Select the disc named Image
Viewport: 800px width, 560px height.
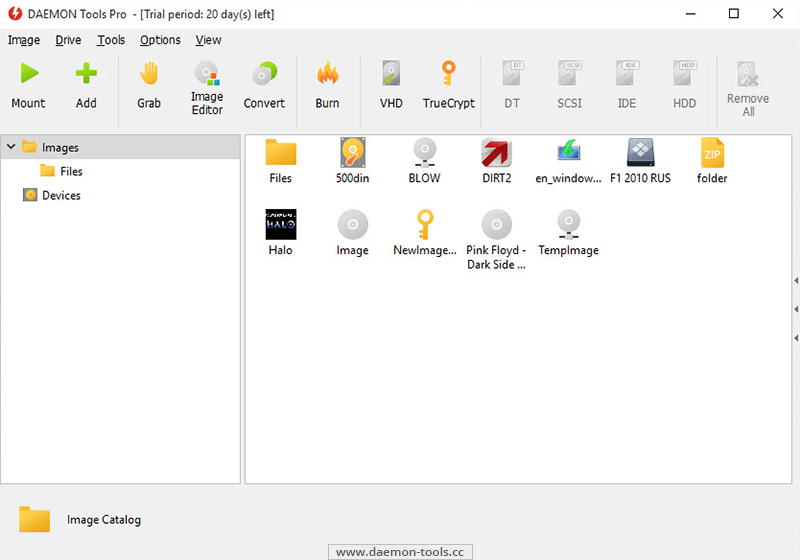tap(353, 233)
